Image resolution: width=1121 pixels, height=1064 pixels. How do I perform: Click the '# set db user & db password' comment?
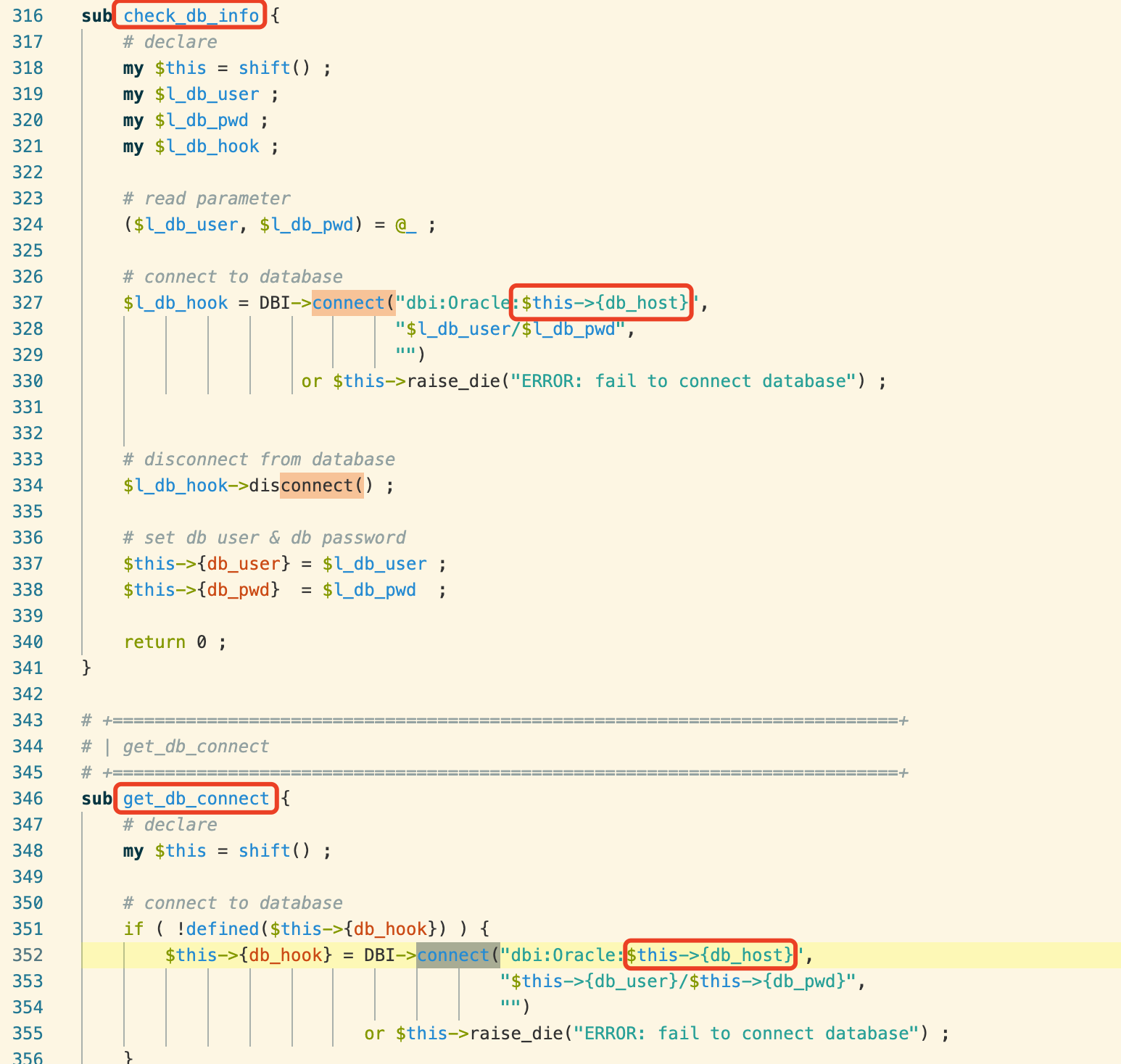point(264,538)
